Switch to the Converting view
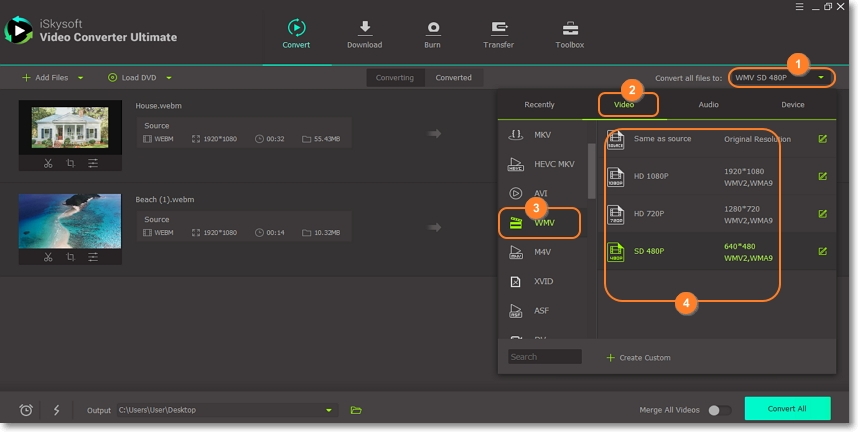 (394, 77)
